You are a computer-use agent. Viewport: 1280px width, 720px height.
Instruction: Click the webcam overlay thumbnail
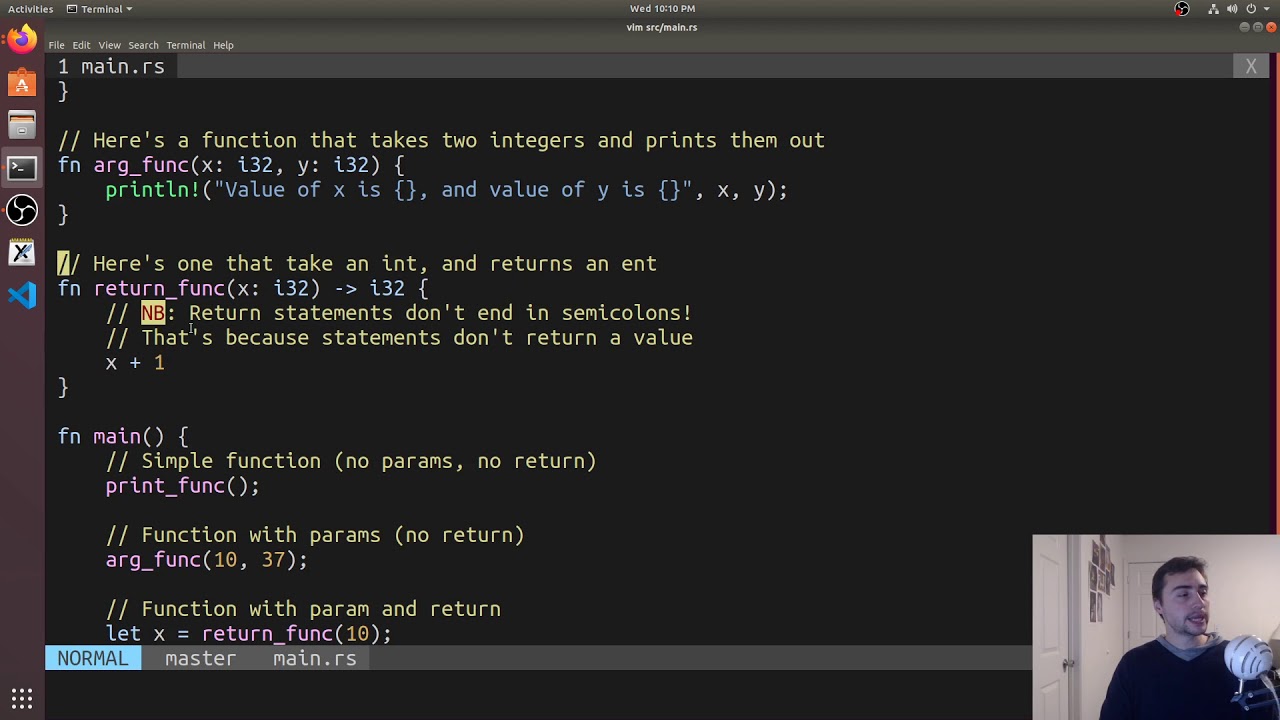pyautogui.click(x=1156, y=627)
